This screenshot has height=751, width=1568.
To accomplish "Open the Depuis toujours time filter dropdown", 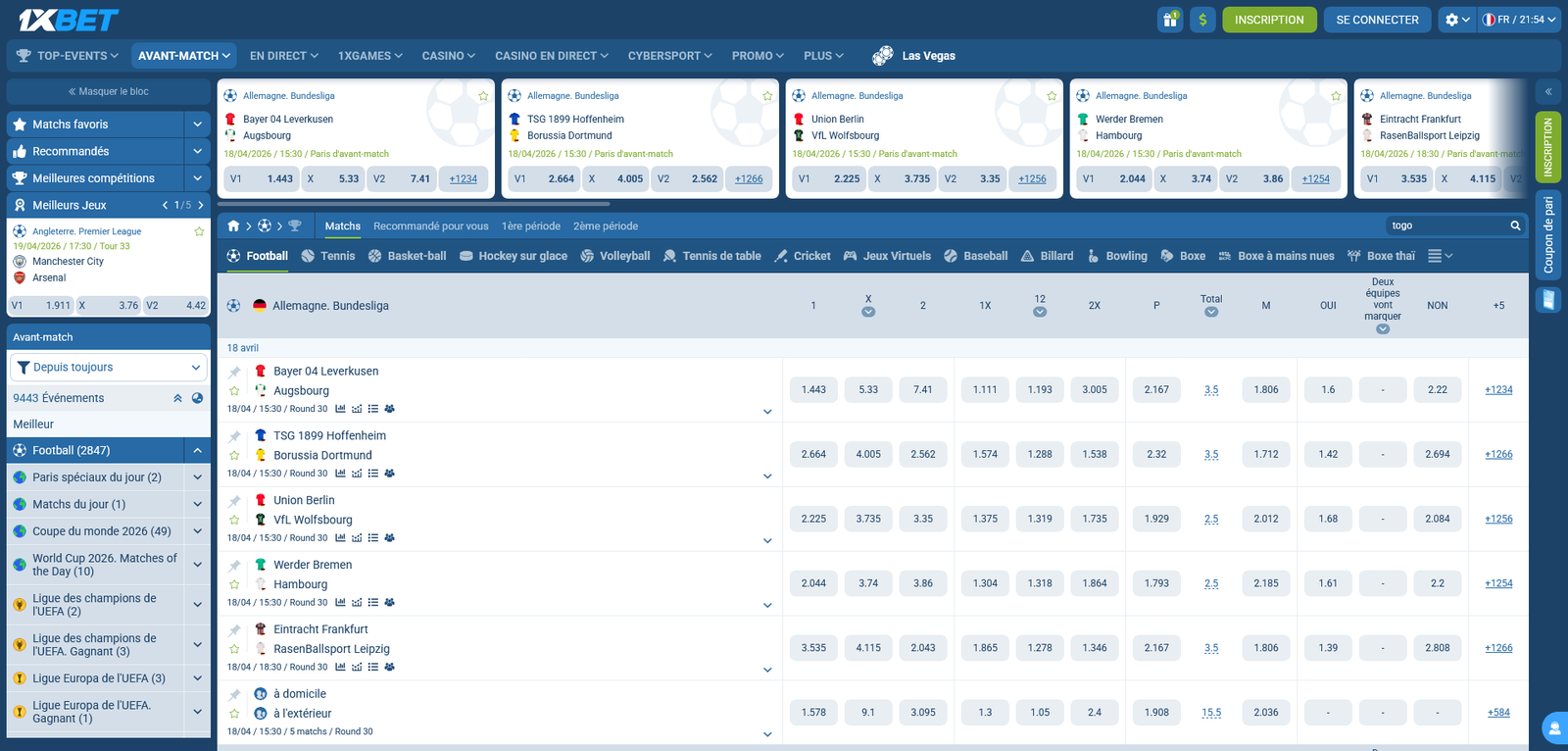I will (109, 368).
